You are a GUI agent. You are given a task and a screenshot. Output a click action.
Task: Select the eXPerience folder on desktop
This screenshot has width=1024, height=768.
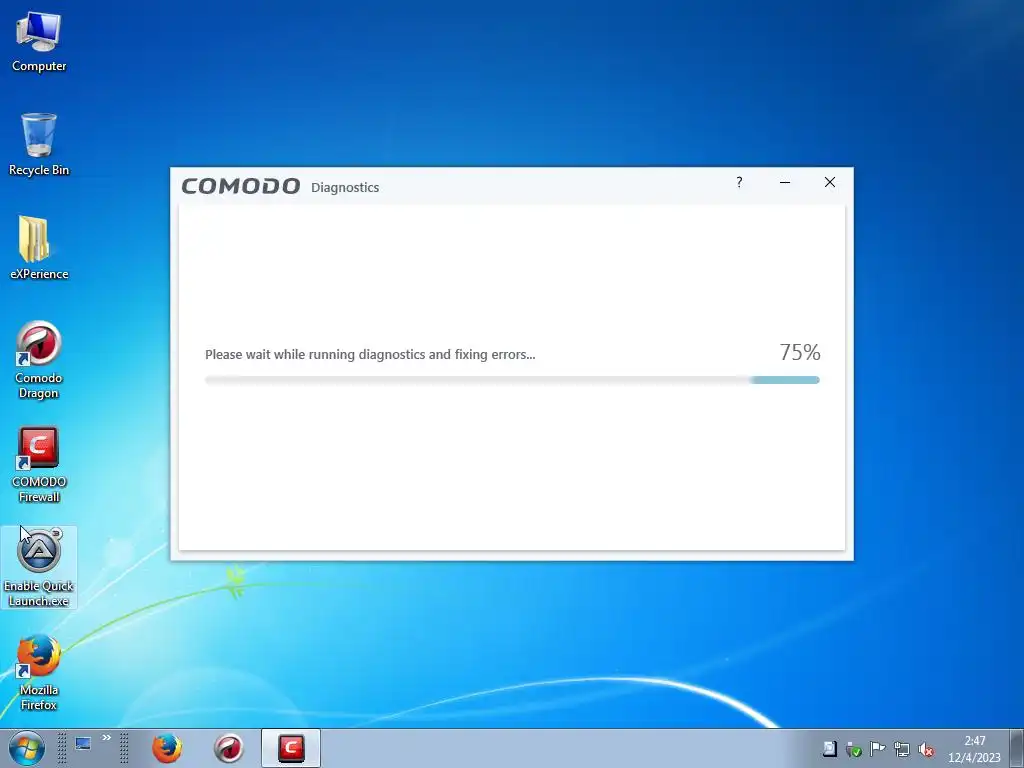point(39,248)
